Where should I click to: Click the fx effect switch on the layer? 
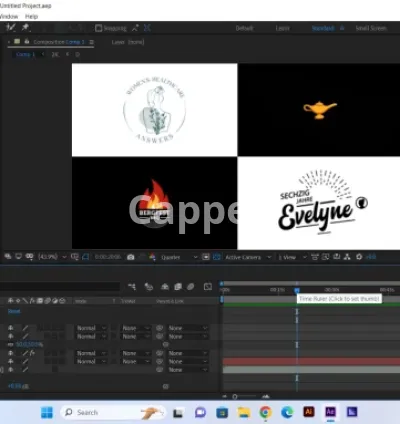click(32, 353)
